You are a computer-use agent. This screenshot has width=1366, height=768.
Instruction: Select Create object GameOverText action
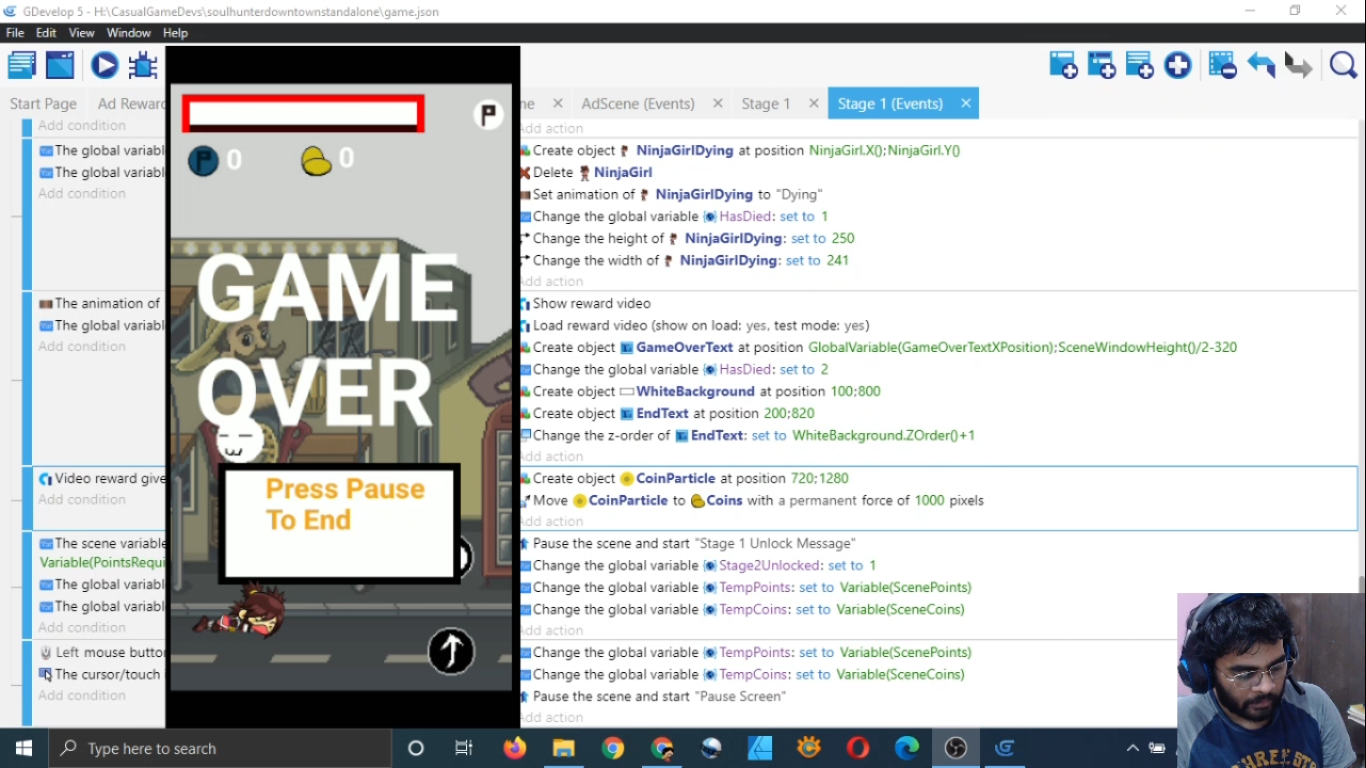(878, 347)
